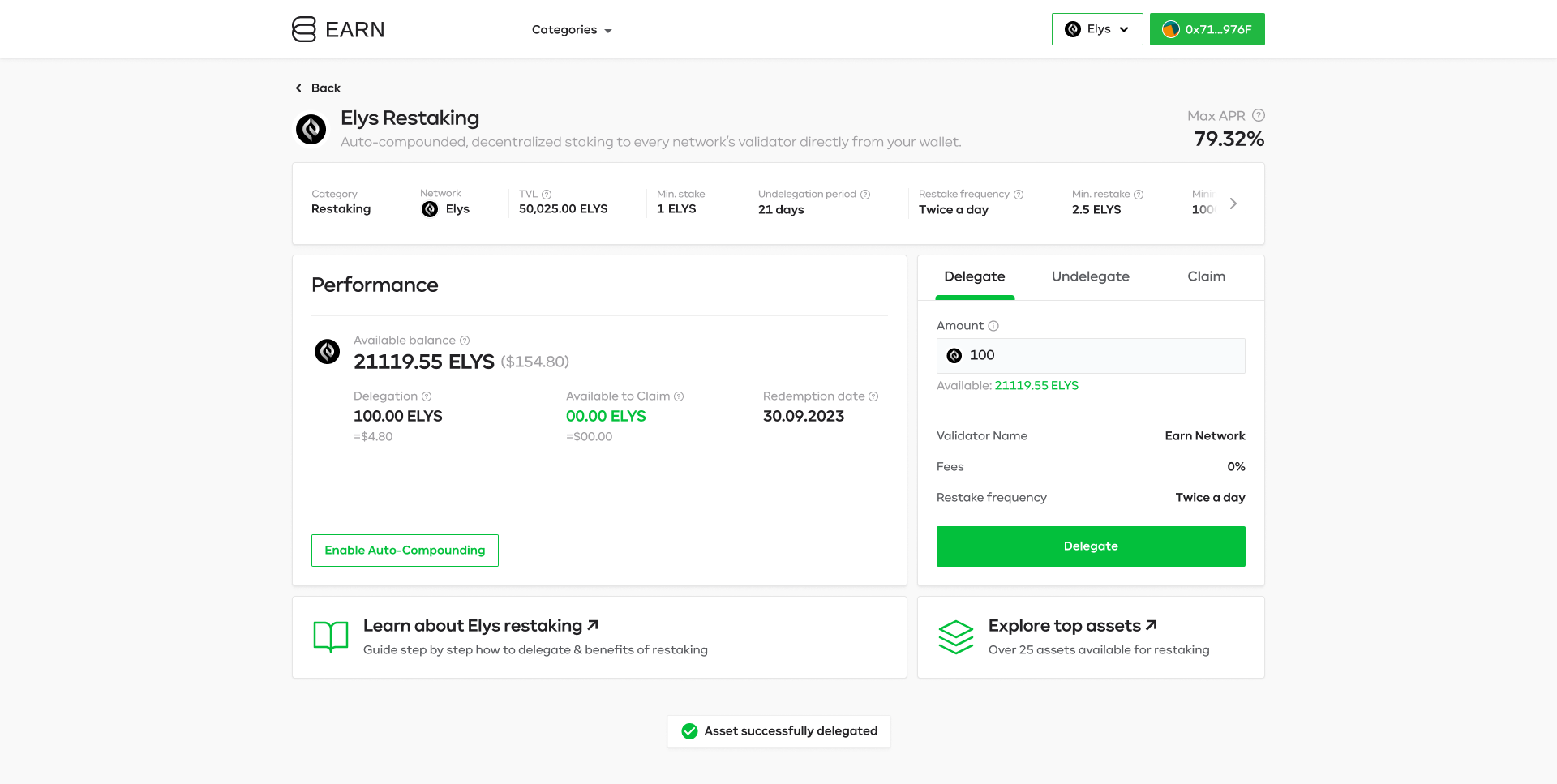Click the 2.5 ELYS min restake value
Viewport: 1557px width, 784px height.
pos(1096,210)
